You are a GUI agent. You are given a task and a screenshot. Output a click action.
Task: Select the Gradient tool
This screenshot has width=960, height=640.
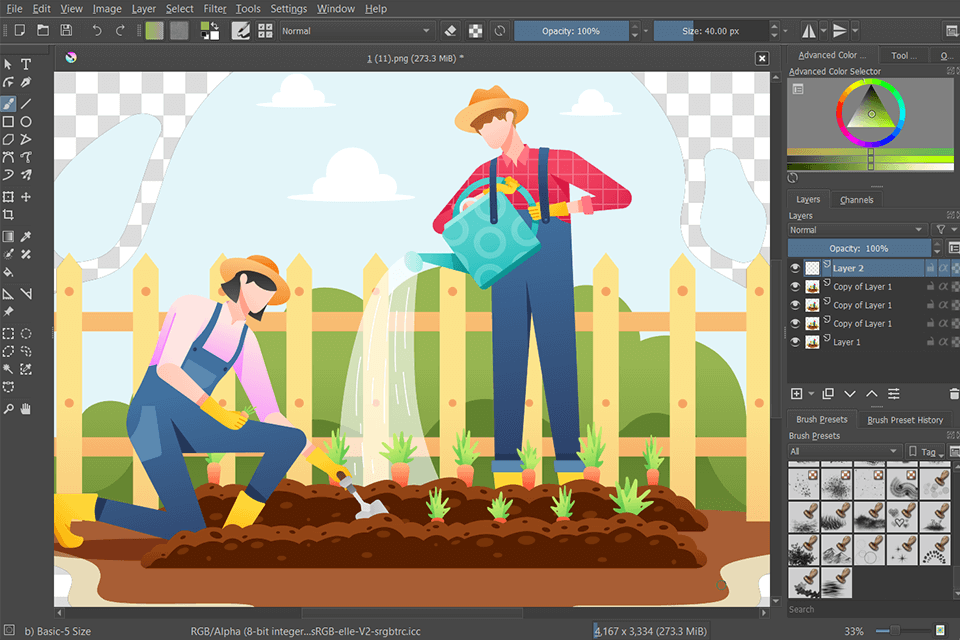(9, 236)
